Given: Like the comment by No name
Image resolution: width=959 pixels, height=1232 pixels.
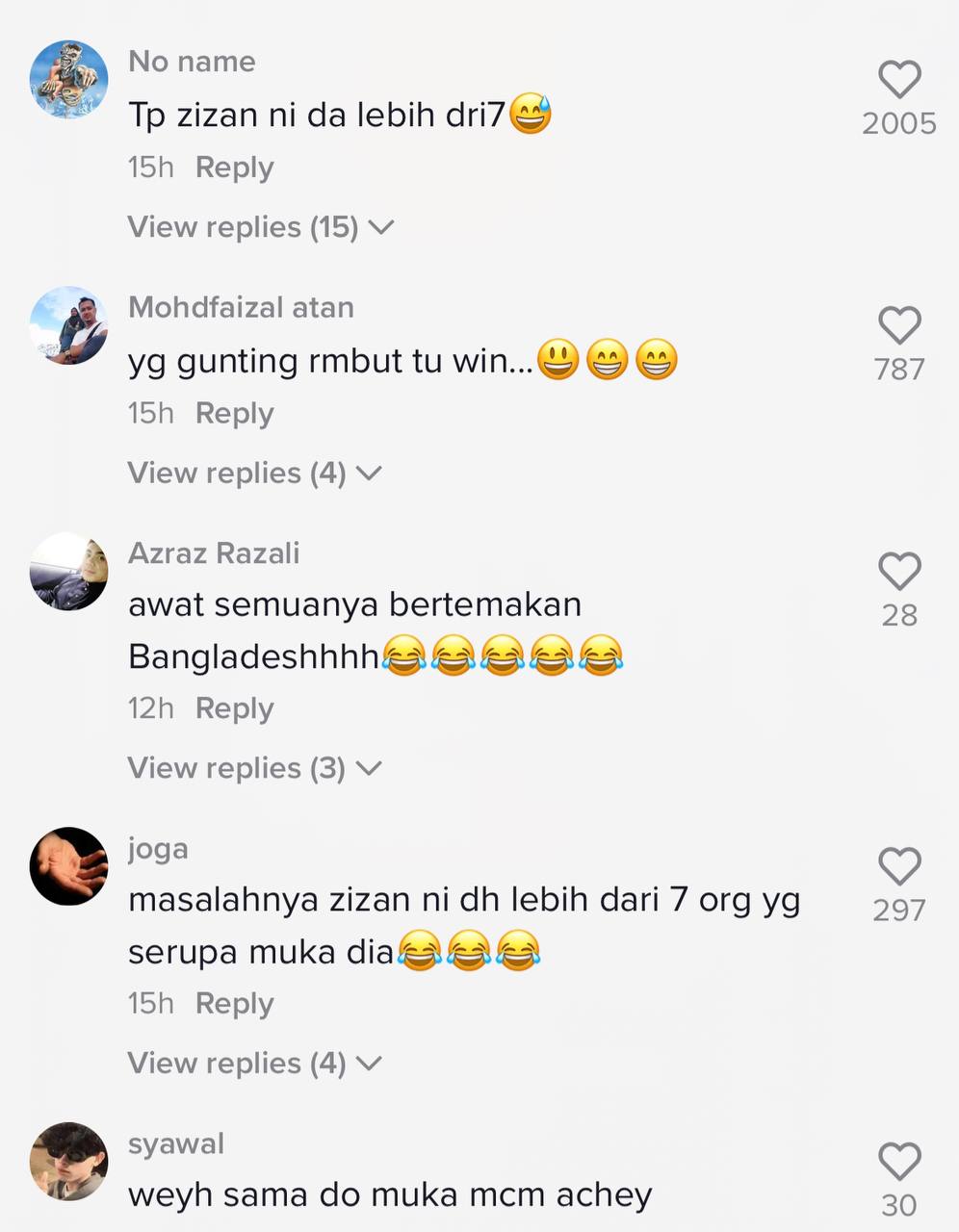Looking at the screenshot, I should click(899, 79).
